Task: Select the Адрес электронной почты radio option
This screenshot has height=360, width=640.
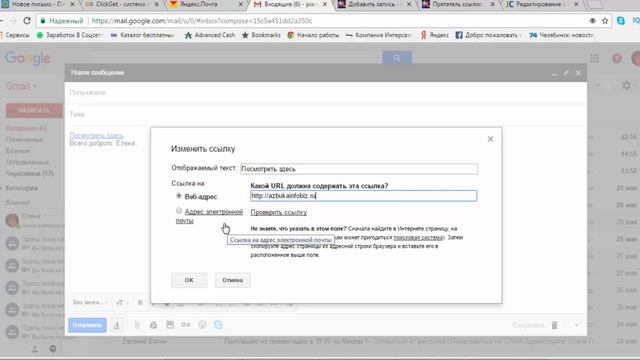Action: [x=179, y=211]
